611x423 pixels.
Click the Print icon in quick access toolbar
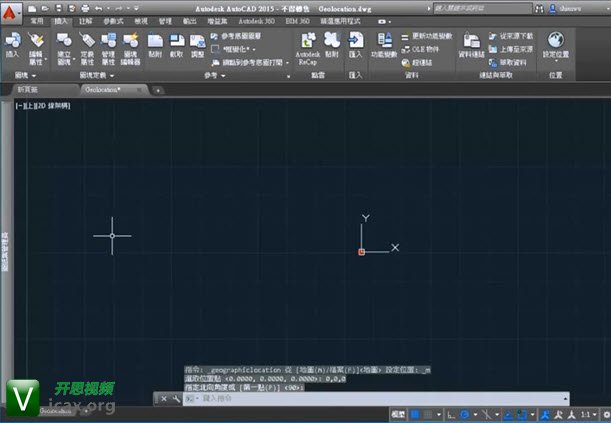(84, 7)
